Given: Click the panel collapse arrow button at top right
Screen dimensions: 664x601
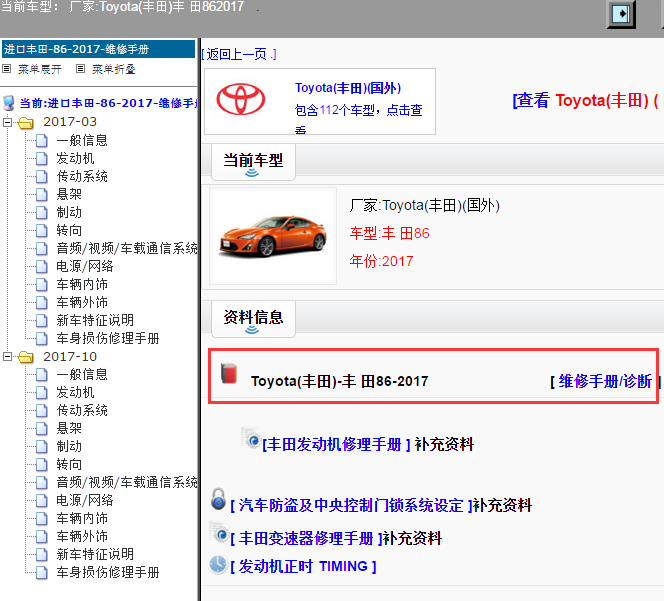Looking at the screenshot, I should (x=621, y=14).
